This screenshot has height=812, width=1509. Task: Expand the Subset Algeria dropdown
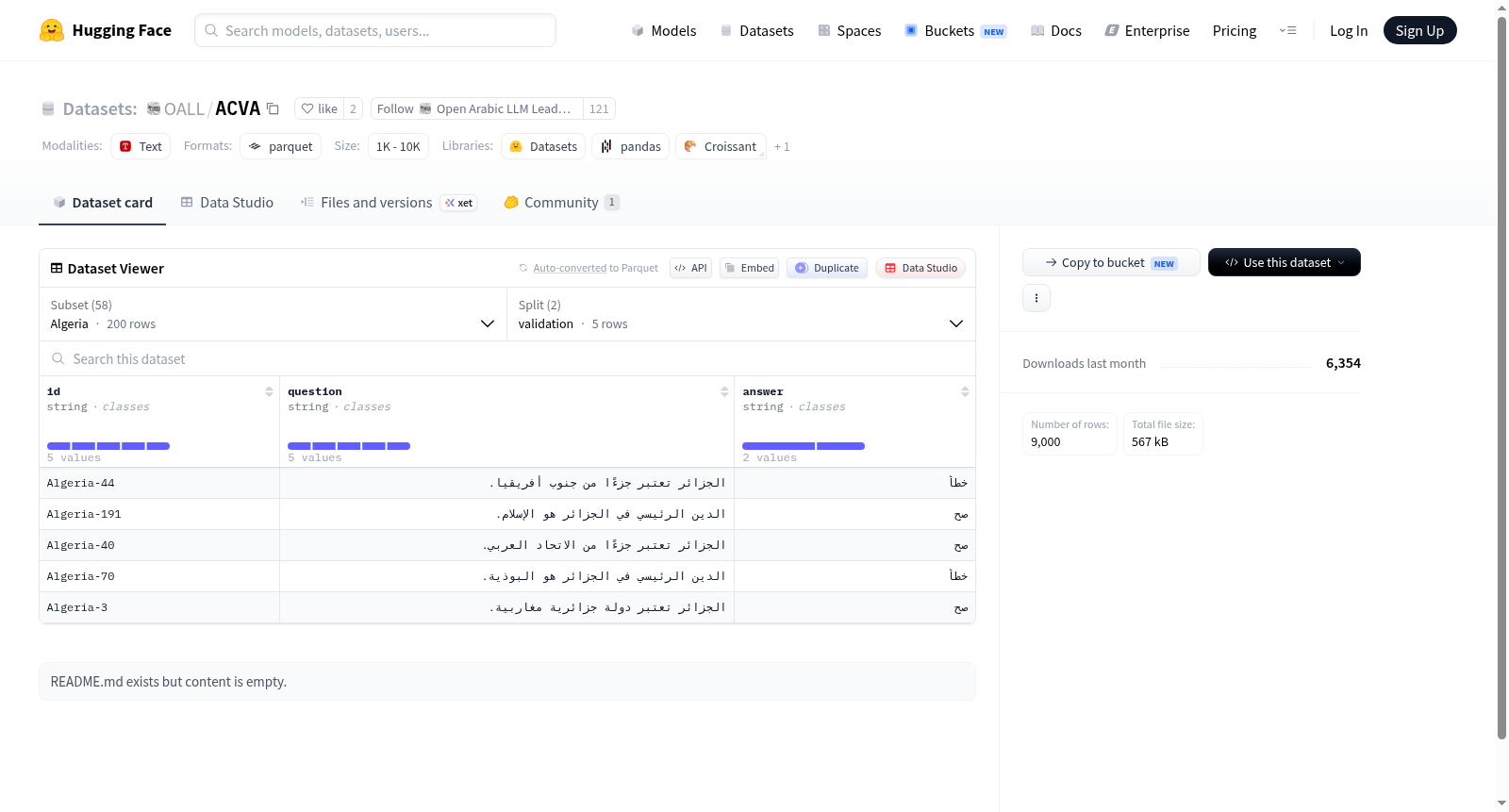(x=273, y=314)
